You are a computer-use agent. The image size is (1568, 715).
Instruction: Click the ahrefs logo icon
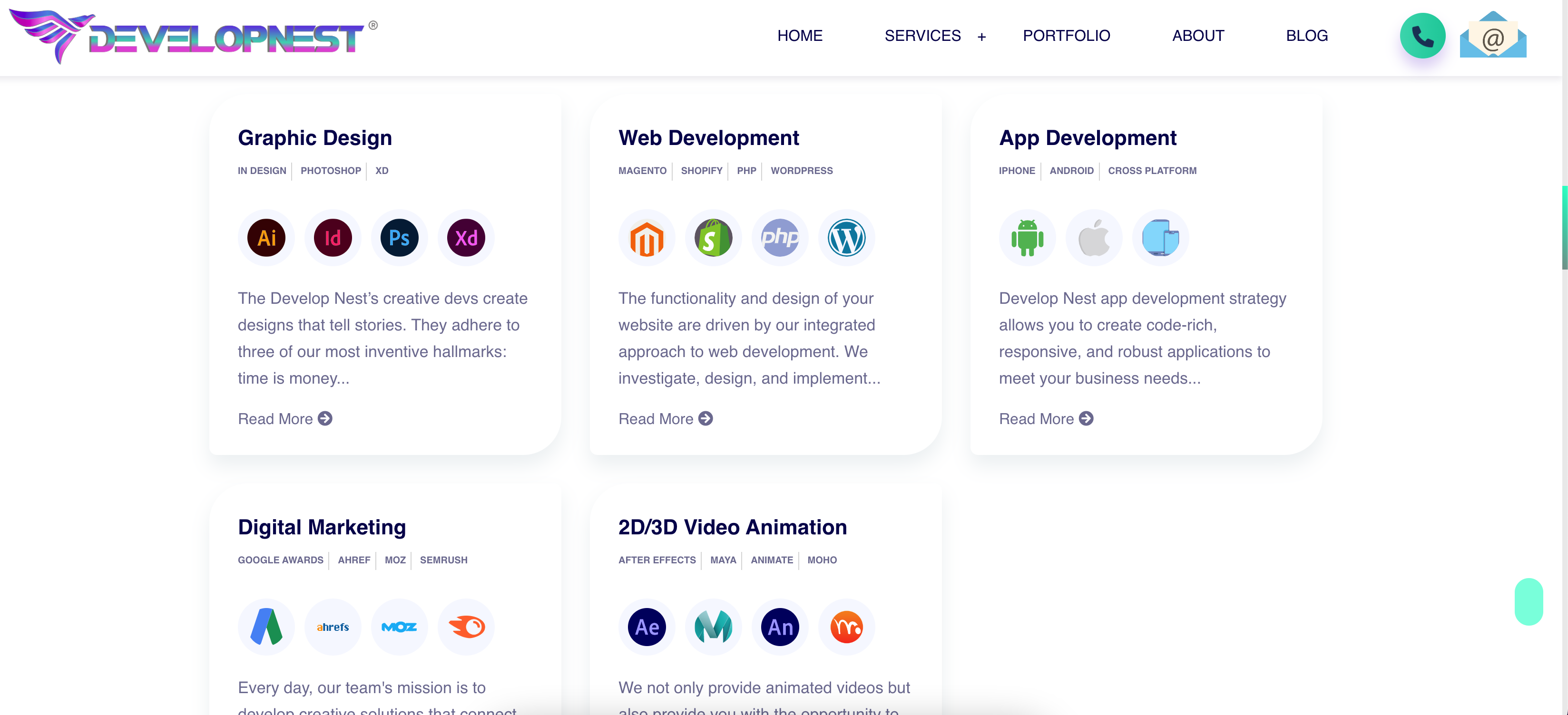click(333, 627)
